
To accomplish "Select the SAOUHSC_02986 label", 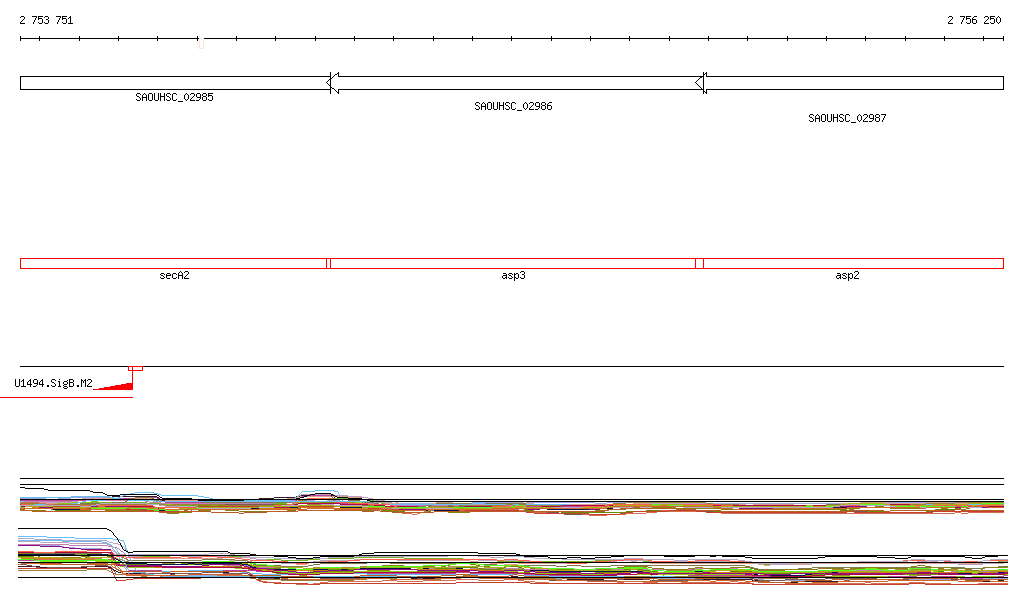I will (513, 106).
